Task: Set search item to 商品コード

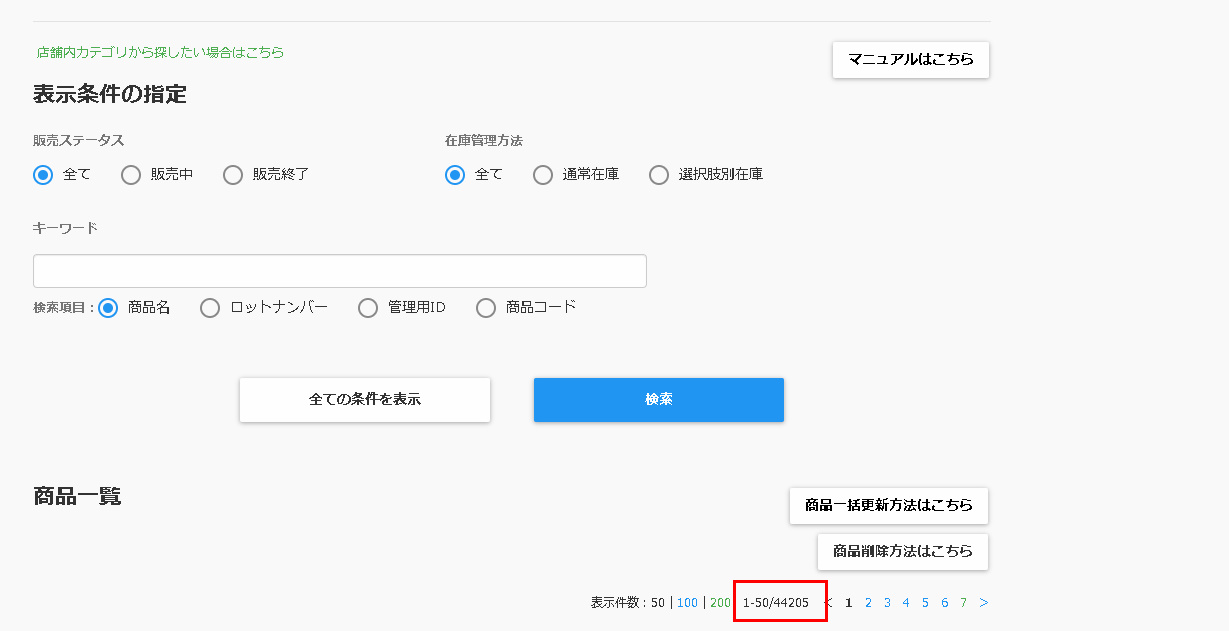Action: pos(486,308)
